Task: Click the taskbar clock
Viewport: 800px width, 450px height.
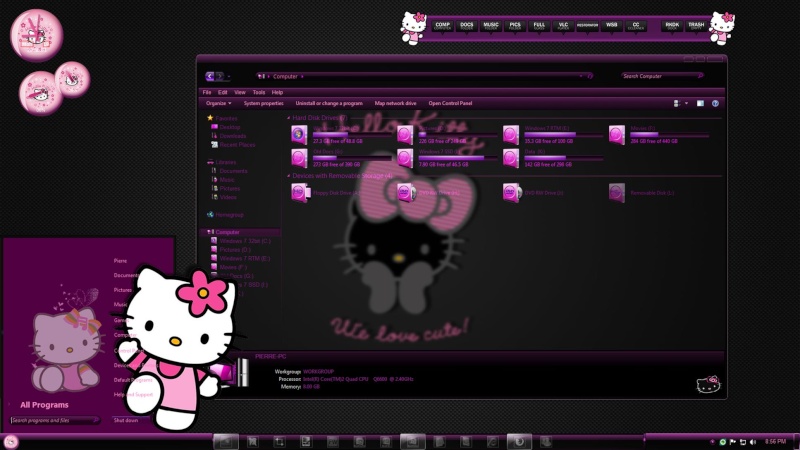Action: 775,442
